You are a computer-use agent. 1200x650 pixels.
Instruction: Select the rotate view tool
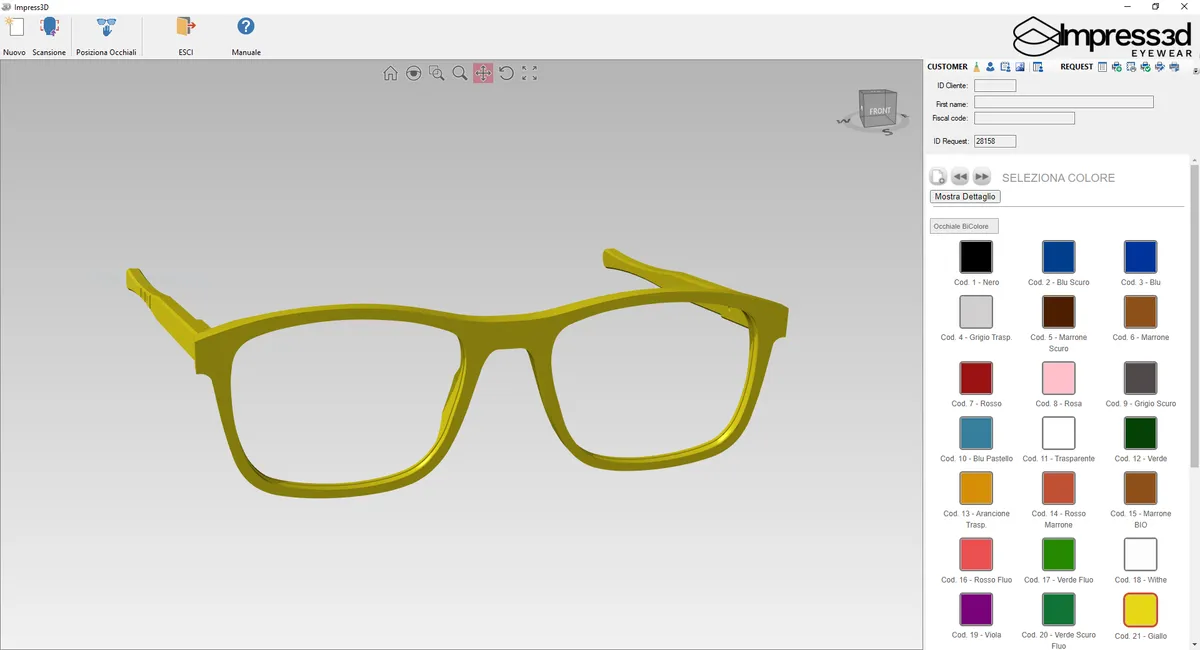pos(507,73)
